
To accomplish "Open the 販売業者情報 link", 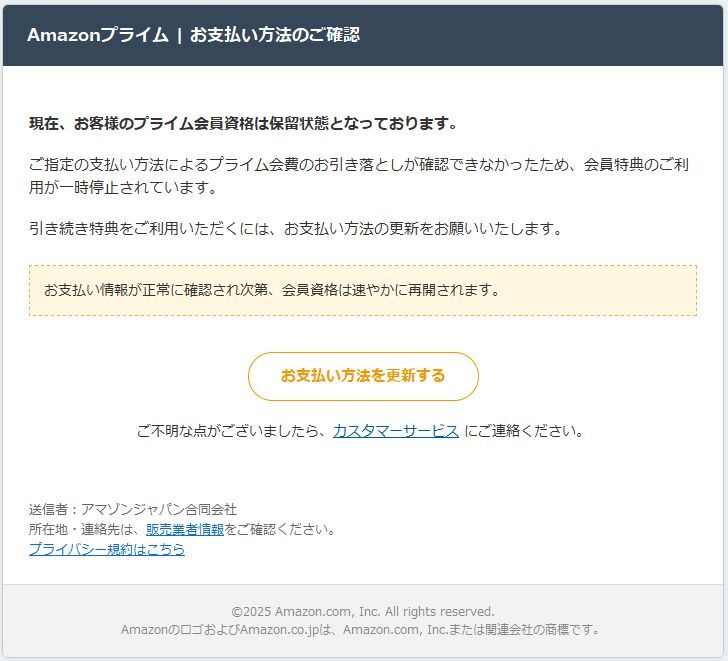I will [185, 529].
